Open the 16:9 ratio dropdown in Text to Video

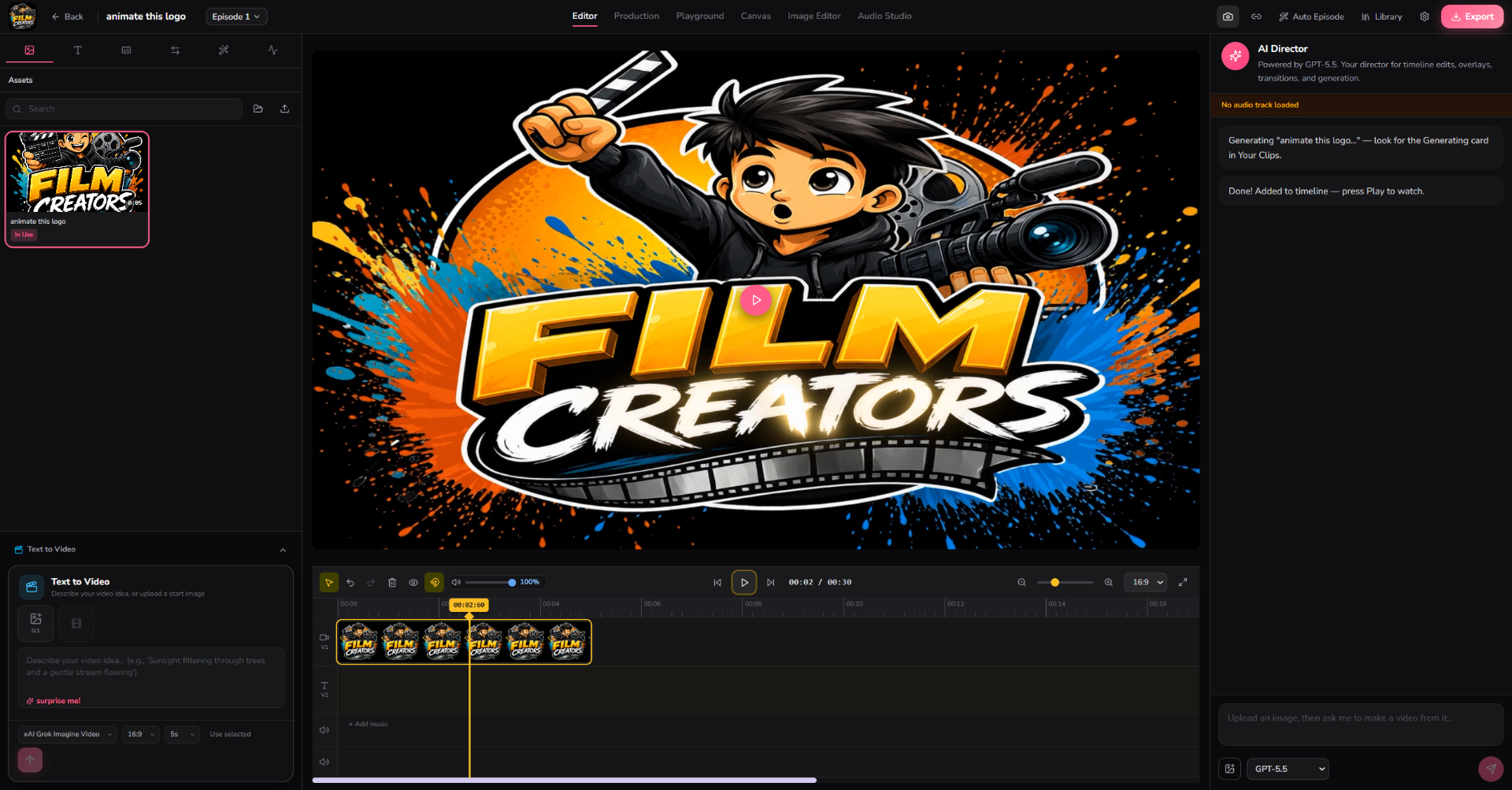point(141,734)
